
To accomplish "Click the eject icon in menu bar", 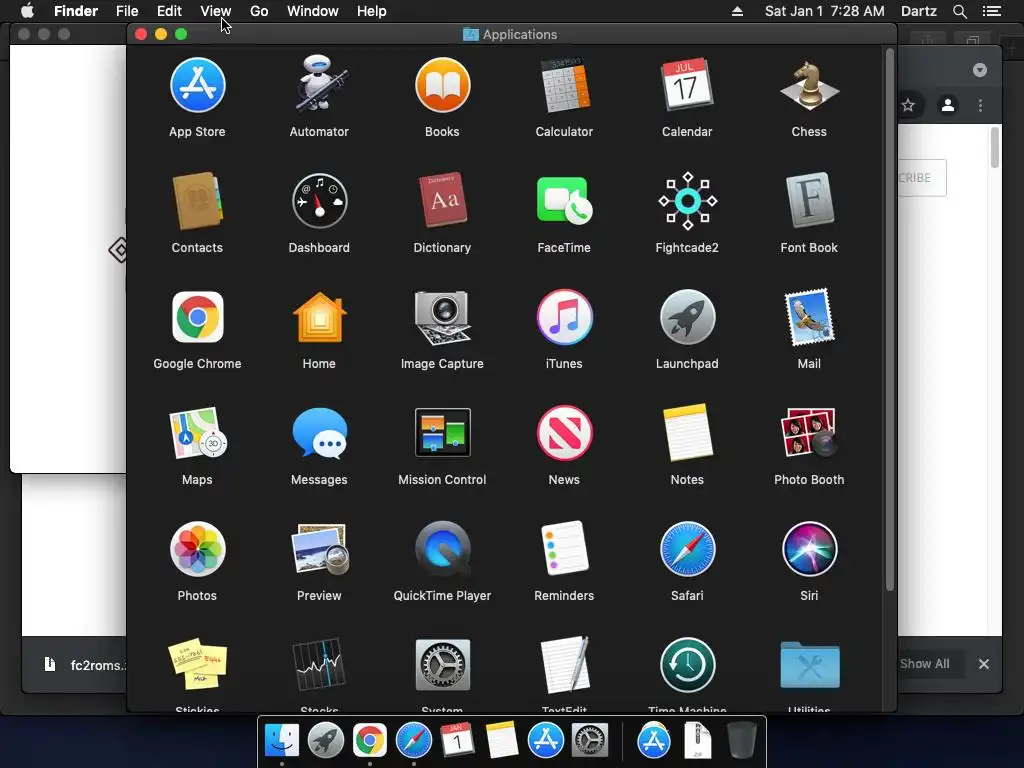I will 737,11.
